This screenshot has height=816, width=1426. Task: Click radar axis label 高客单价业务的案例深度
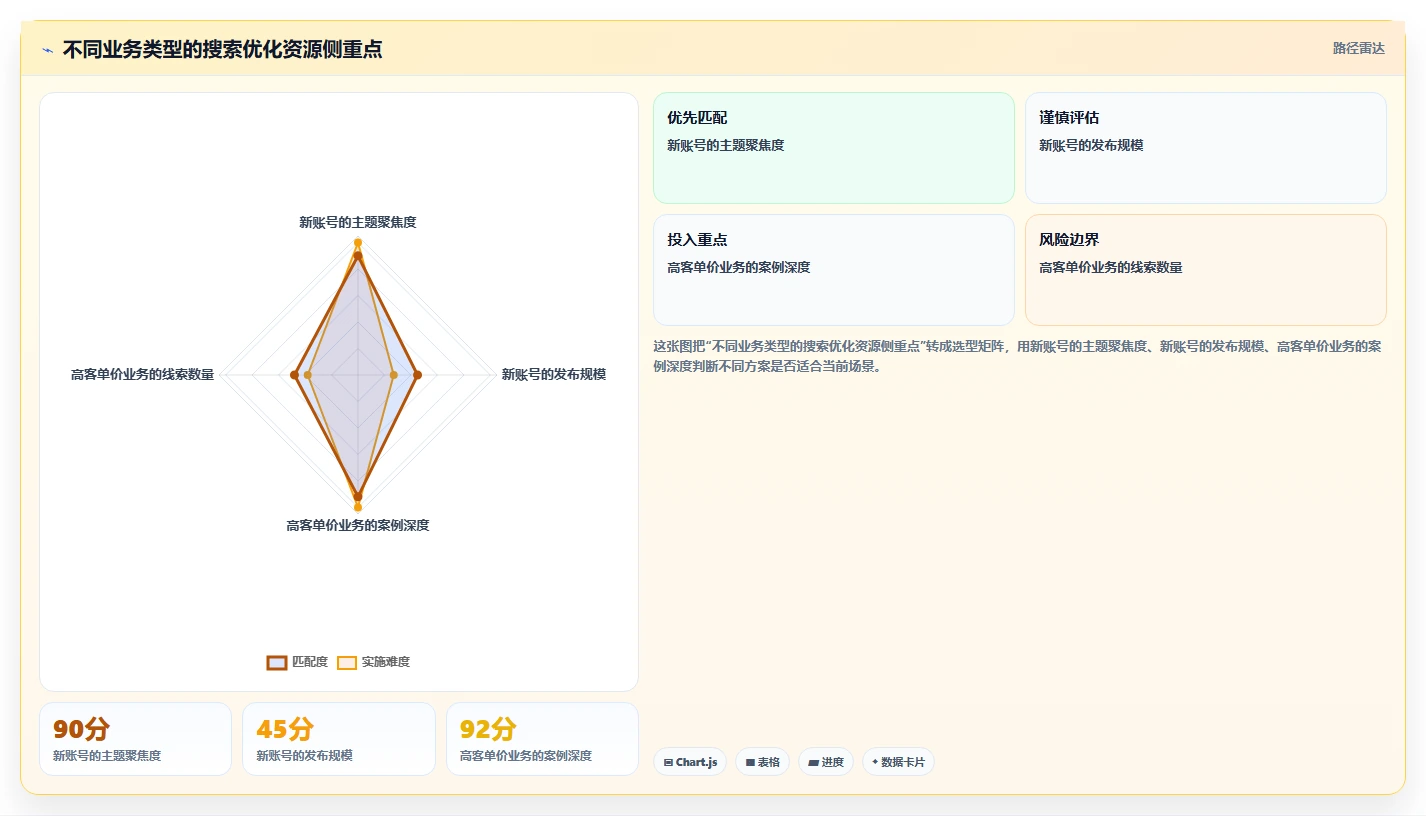coord(358,525)
